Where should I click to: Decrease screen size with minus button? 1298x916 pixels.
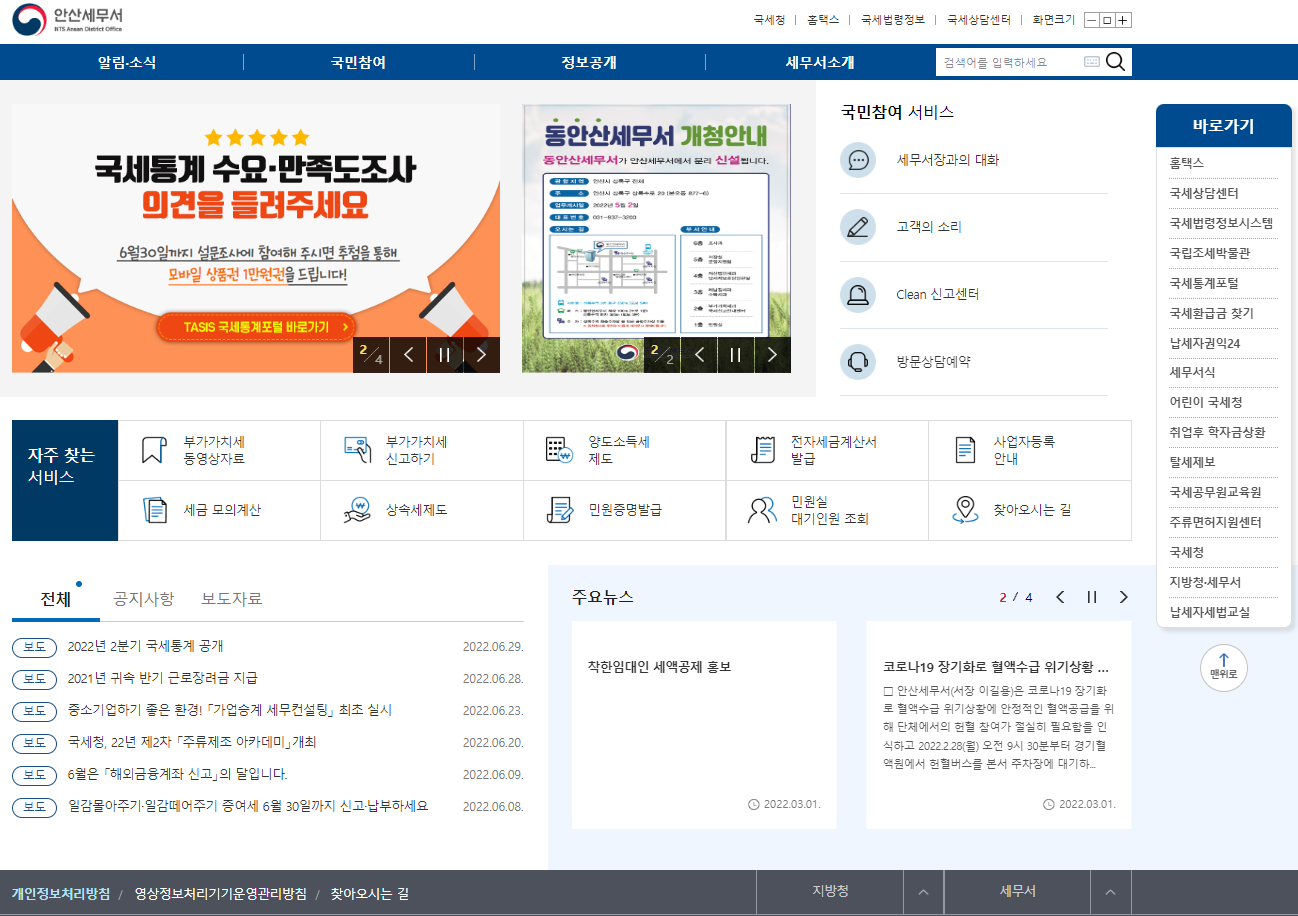tap(1092, 20)
